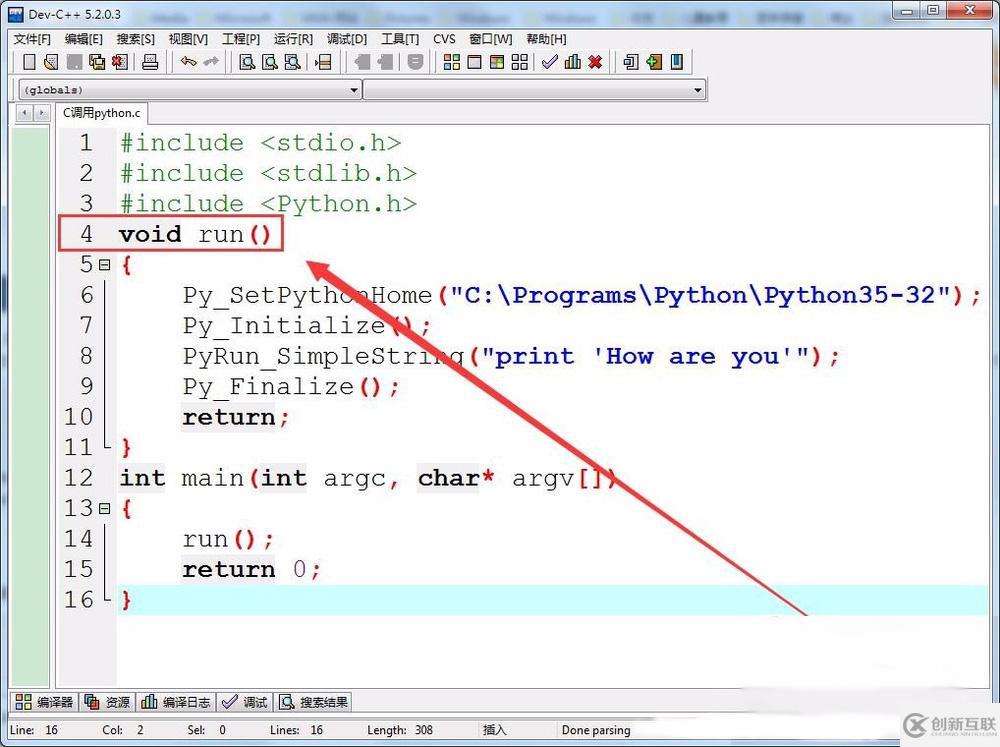
Task: Click the 编译日志 compile log button
Action: 175,701
